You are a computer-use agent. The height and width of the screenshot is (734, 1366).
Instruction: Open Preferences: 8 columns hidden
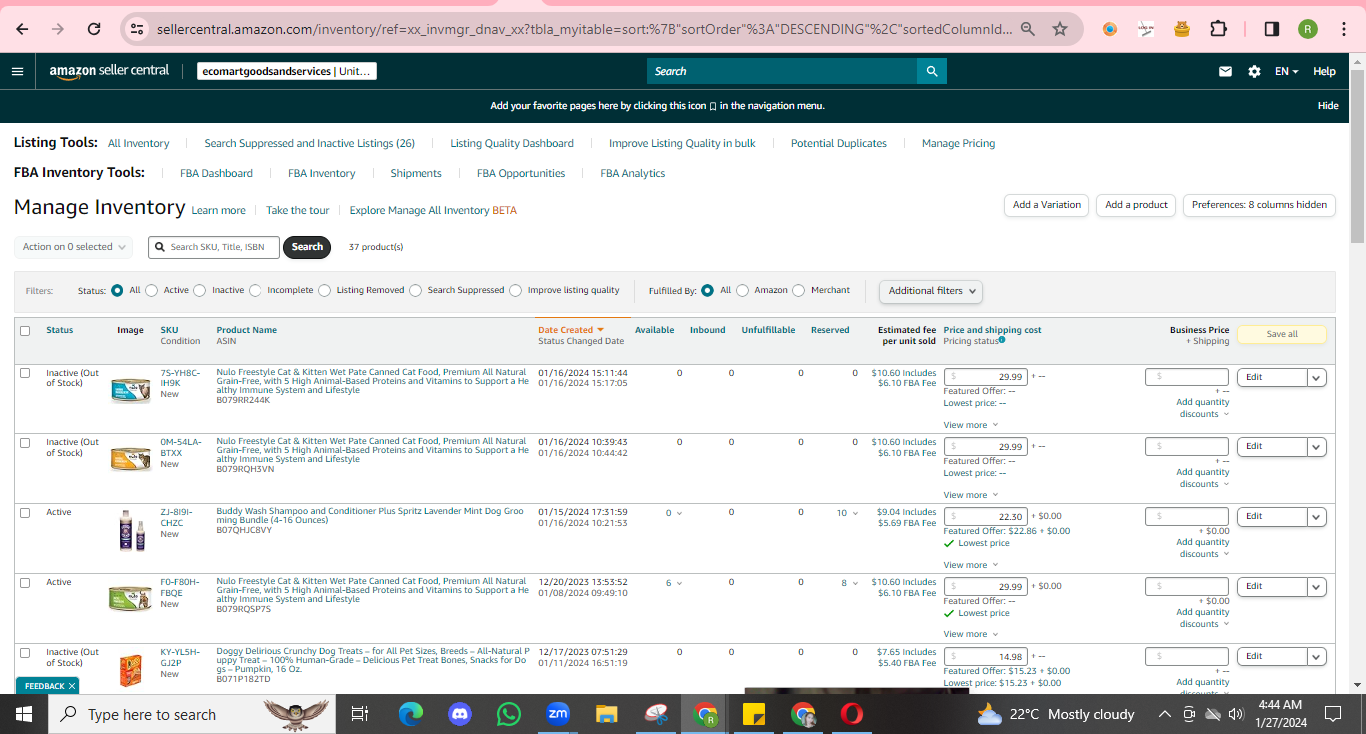click(1260, 205)
